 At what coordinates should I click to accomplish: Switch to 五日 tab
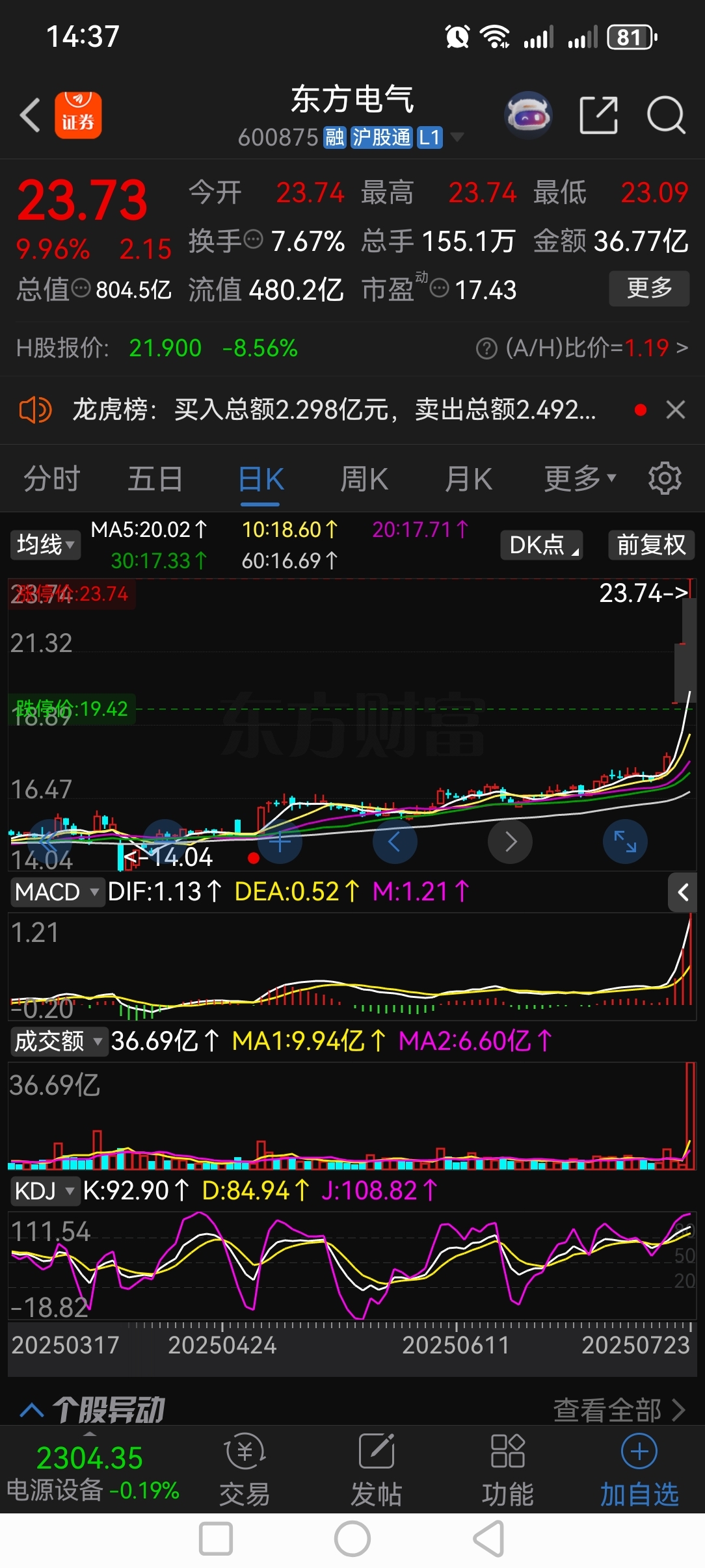(155, 479)
